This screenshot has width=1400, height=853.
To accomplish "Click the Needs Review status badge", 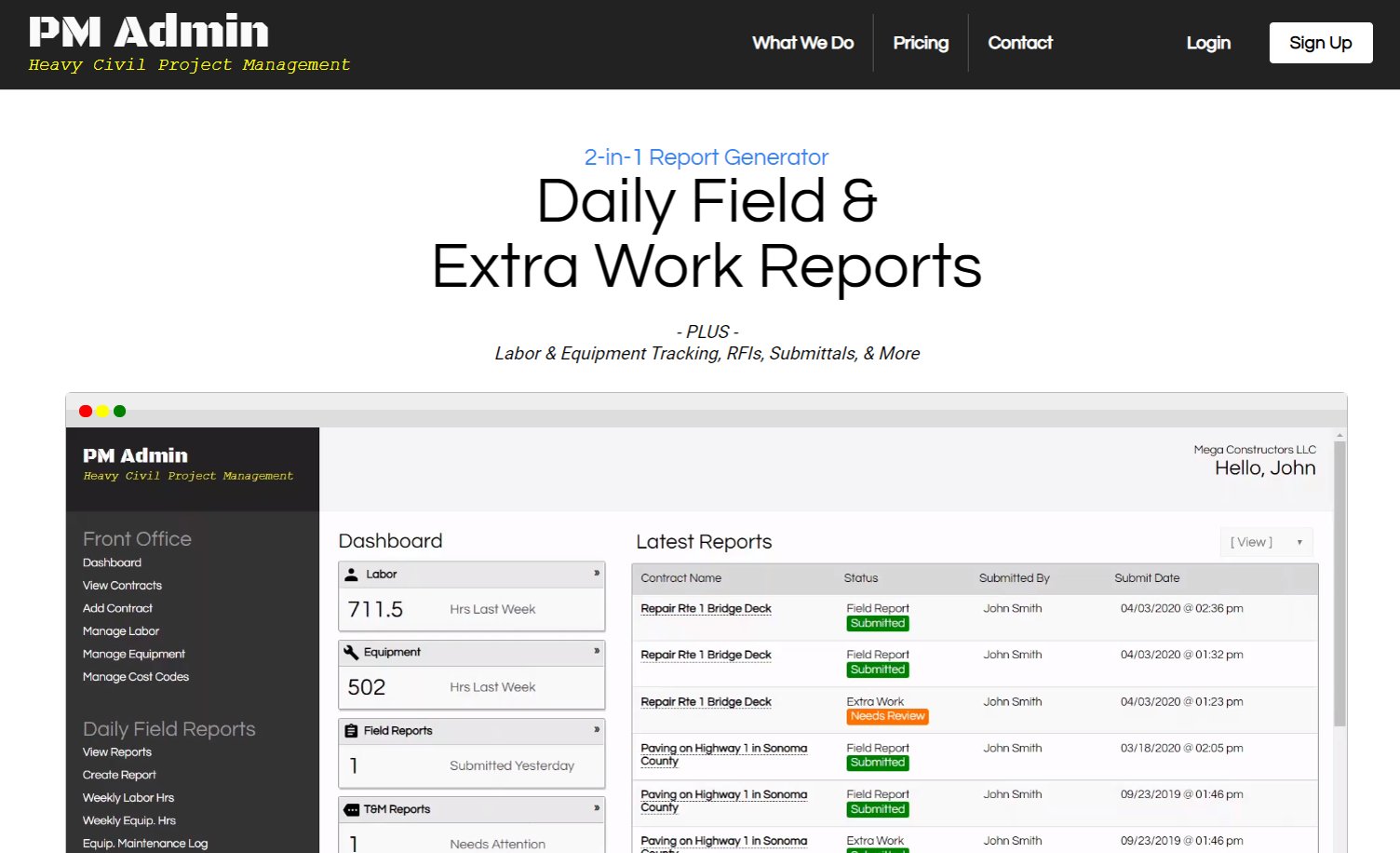I will (887, 716).
